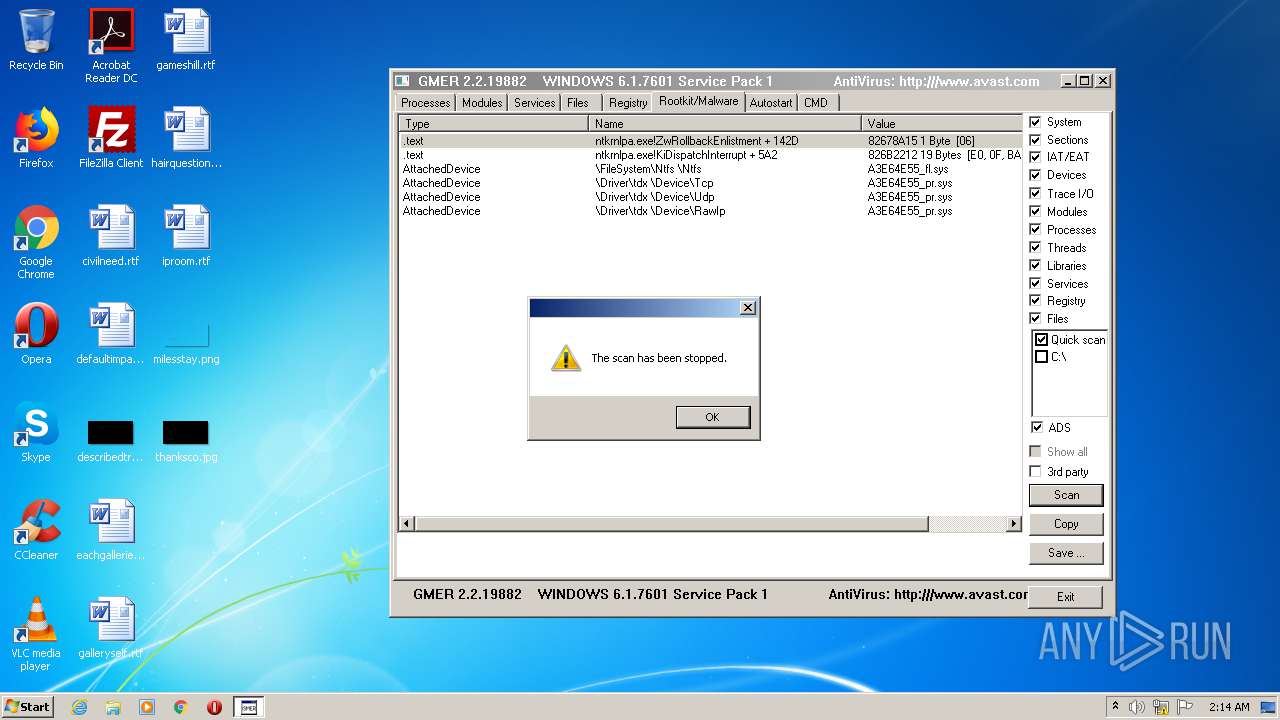This screenshot has height=720, width=1280.
Task: Enable the 3rd party checkbox
Action: tap(1035, 472)
